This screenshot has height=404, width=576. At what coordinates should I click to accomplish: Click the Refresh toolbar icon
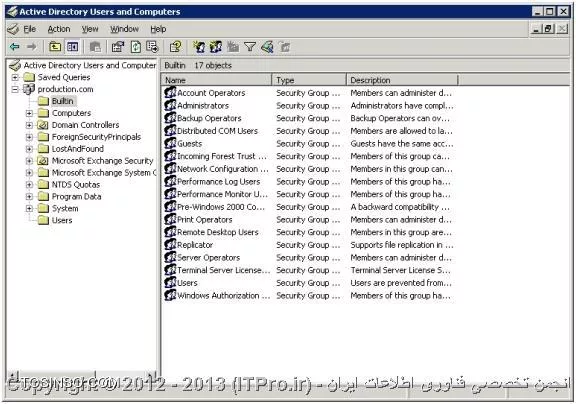tap(136, 47)
